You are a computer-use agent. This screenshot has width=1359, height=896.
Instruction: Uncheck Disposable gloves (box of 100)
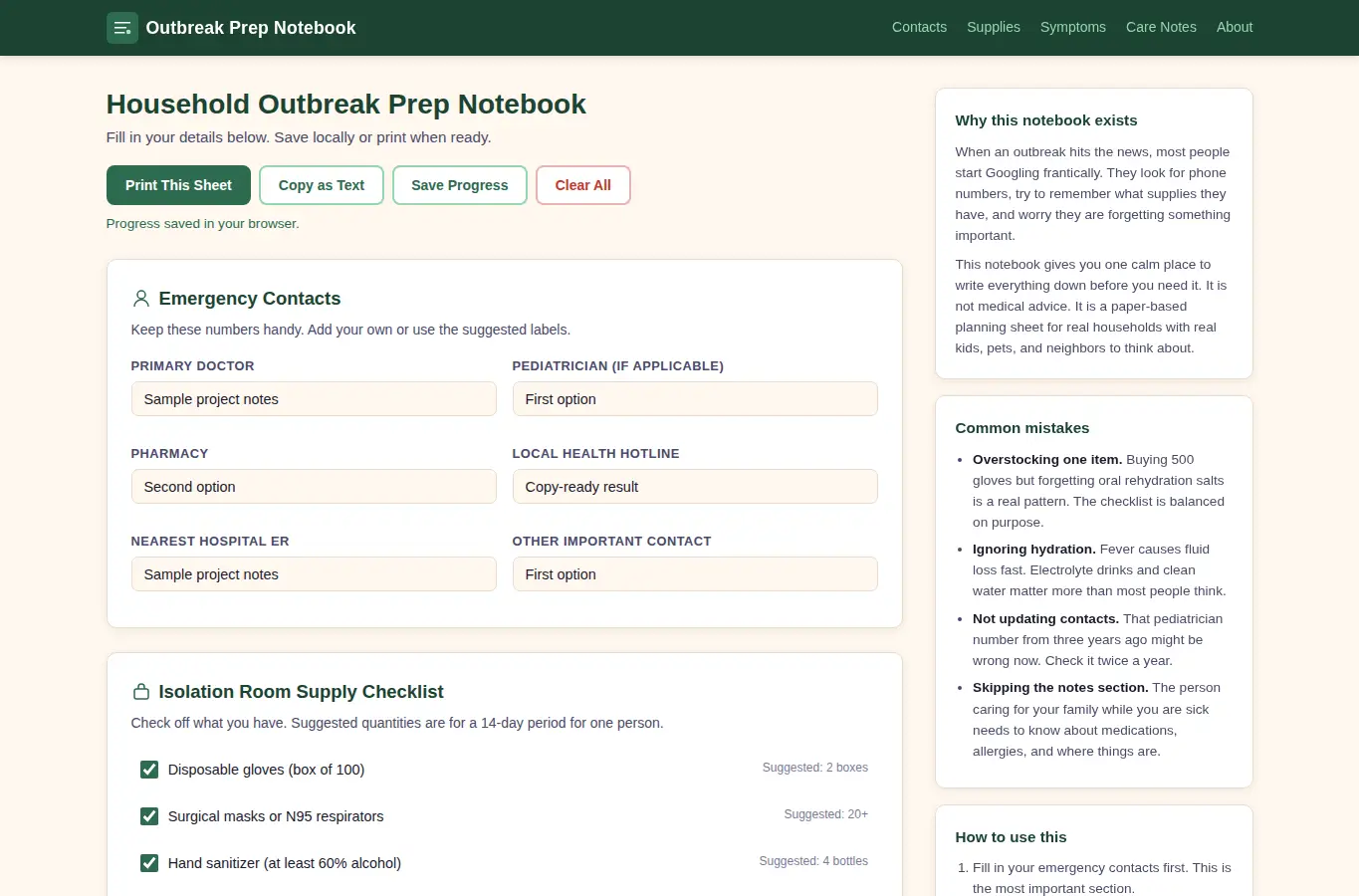(x=149, y=770)
